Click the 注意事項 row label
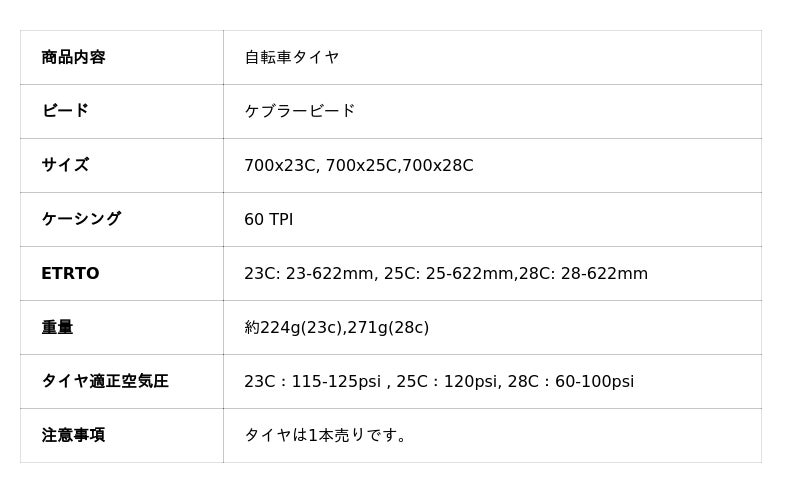 click(x=73, y=435)
